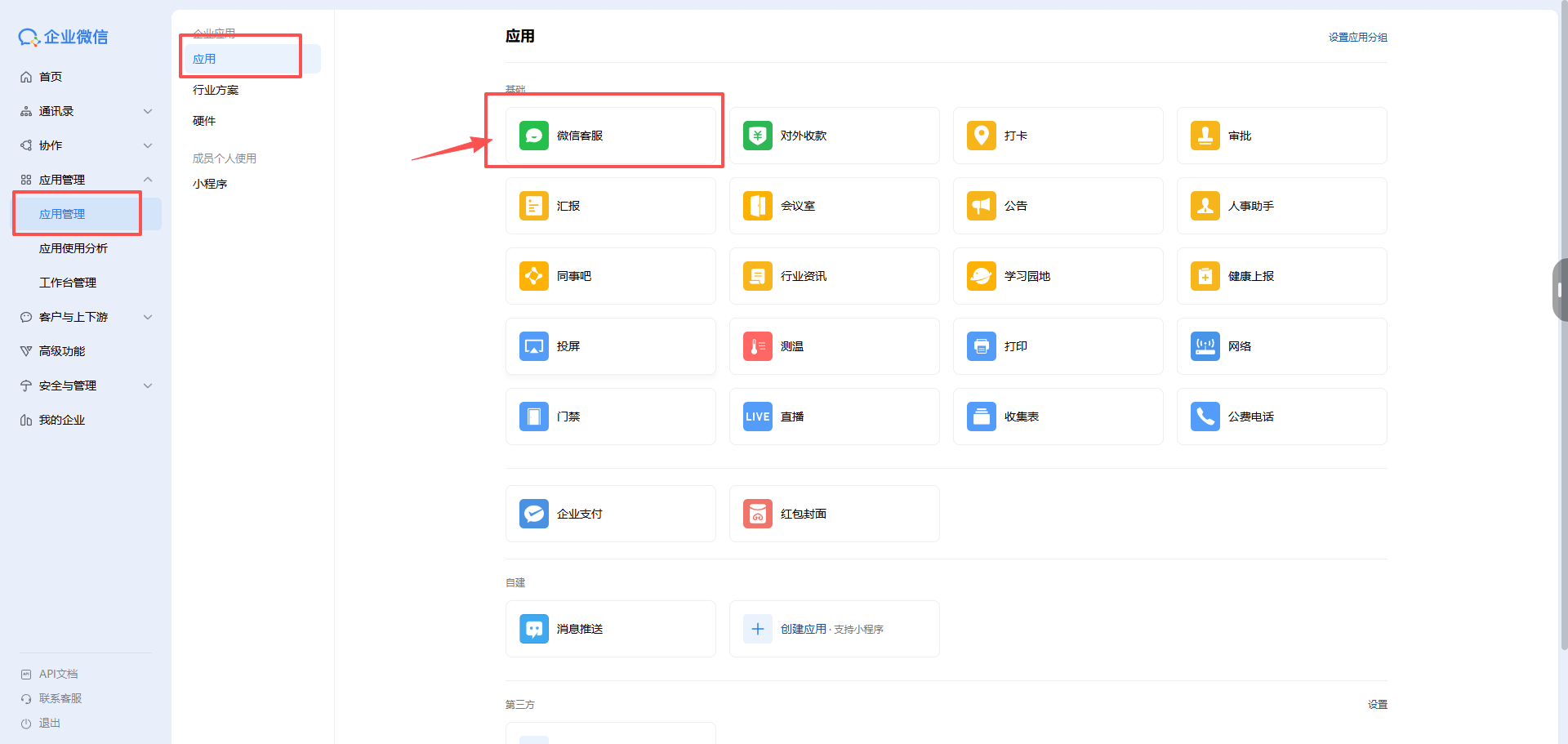Image resolution: width=1568 pixels, height=744 pixels.
Task: Click the 消息推送 self-built app icon
Action: point(534,629)
